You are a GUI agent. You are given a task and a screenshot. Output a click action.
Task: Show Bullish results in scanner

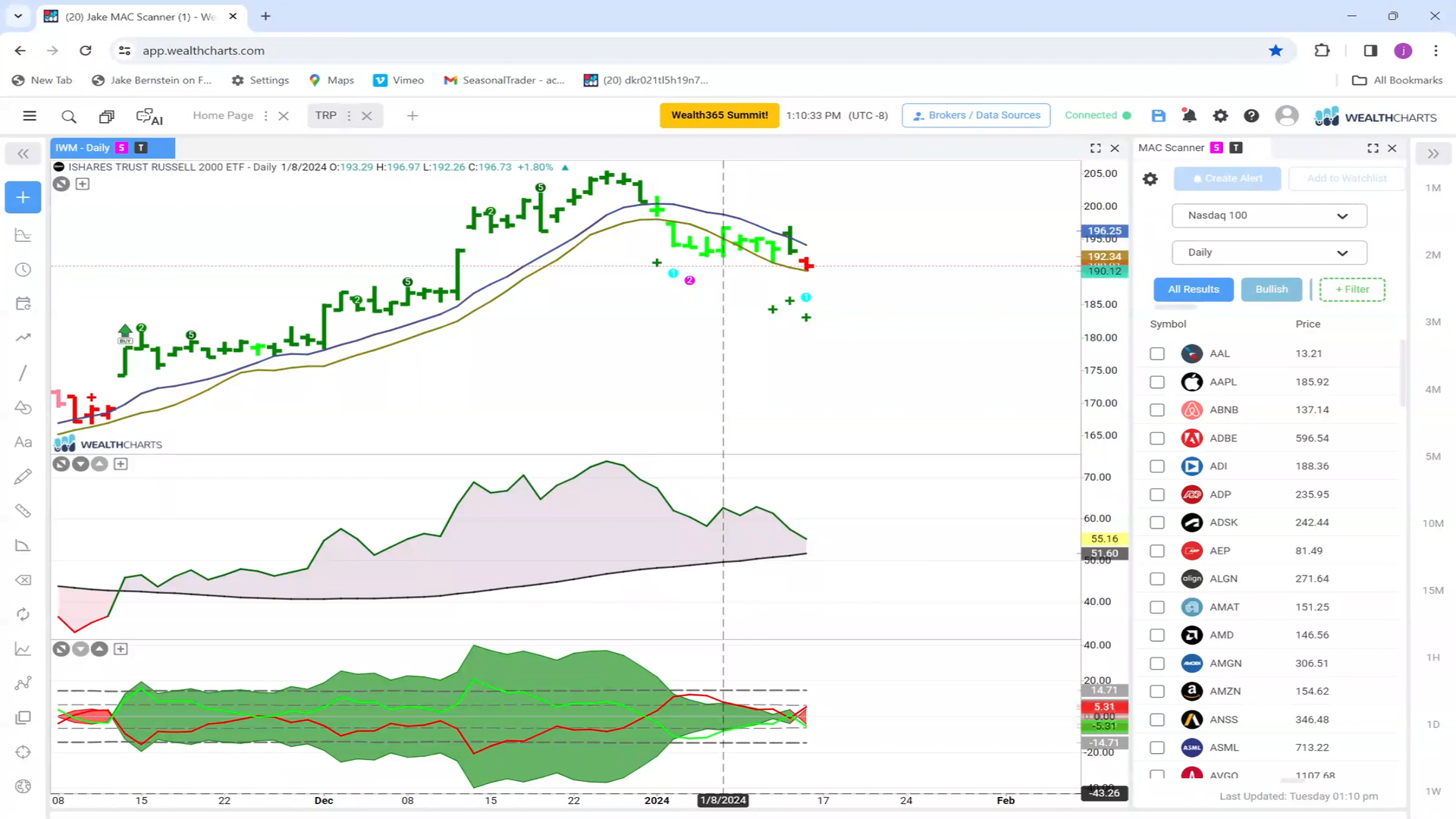coord(1272,289)
